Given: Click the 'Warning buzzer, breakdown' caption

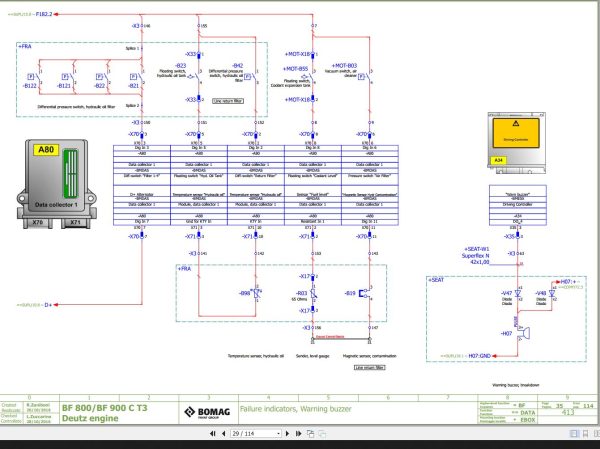Looking at the screenshot, I should 516,385.
